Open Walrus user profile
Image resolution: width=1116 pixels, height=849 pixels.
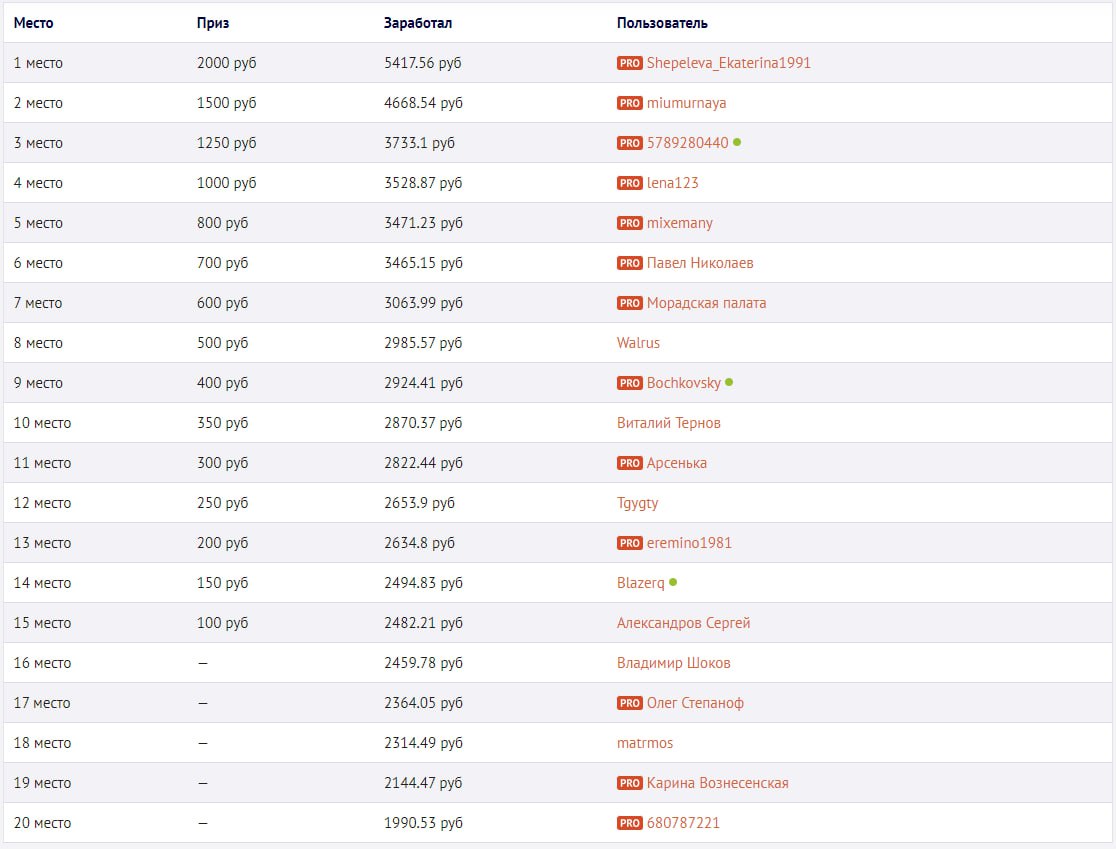638,343
